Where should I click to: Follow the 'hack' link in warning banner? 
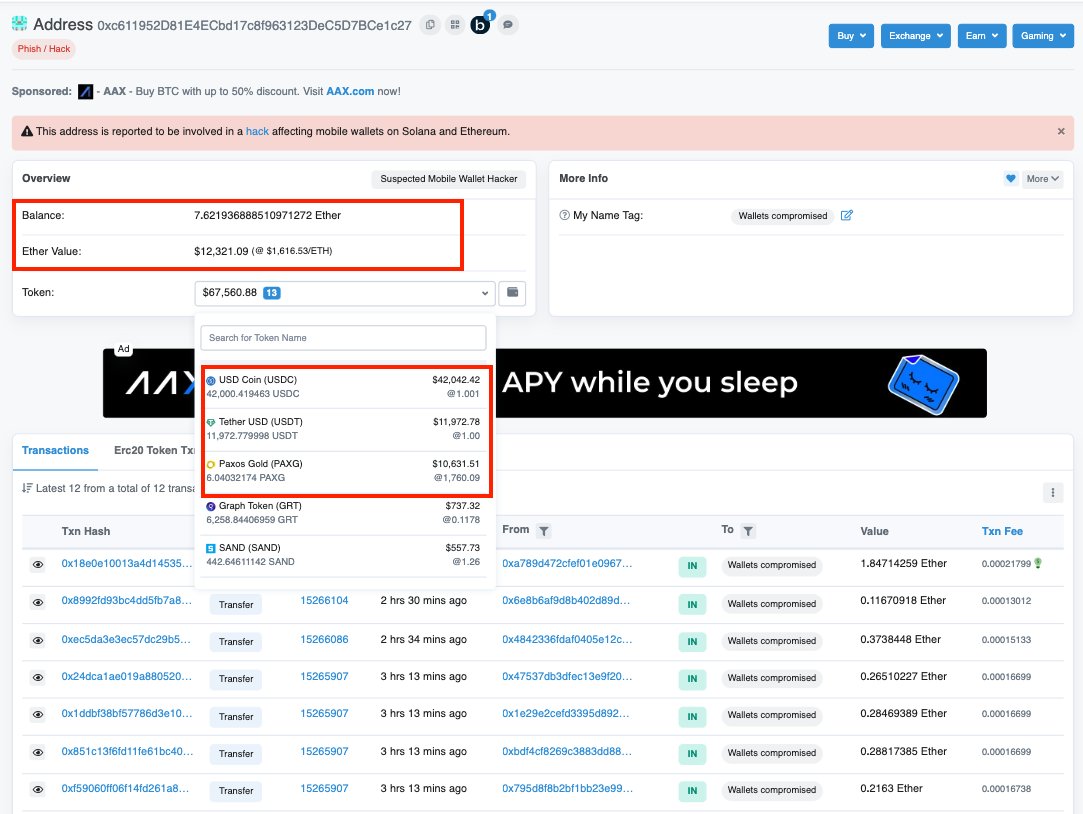[257, 131]
